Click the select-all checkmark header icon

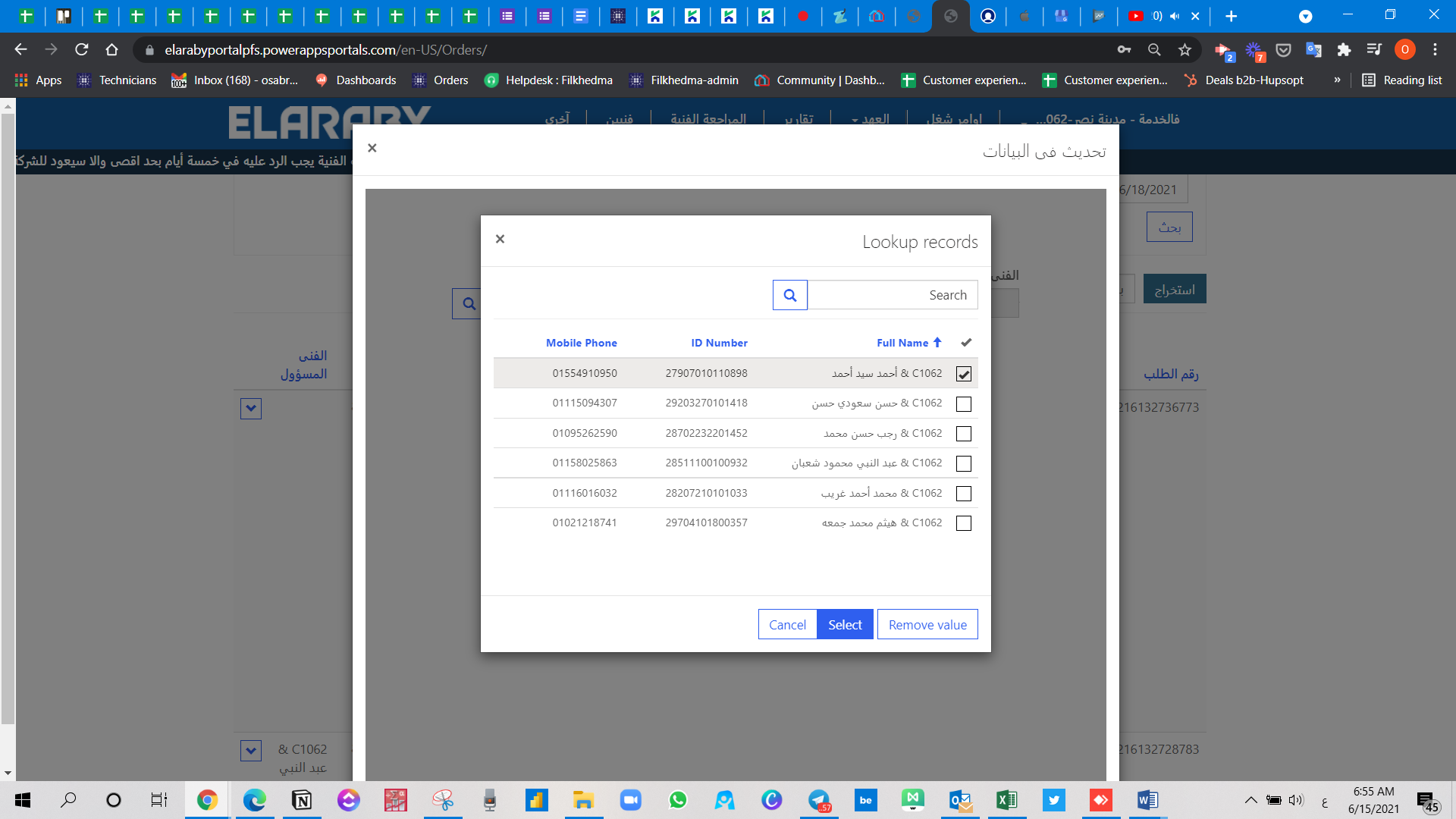(x=966, y=343)
